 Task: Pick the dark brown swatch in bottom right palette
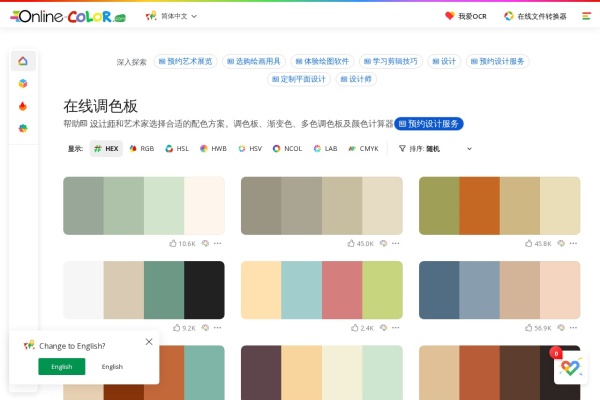(x=520, y=373)
